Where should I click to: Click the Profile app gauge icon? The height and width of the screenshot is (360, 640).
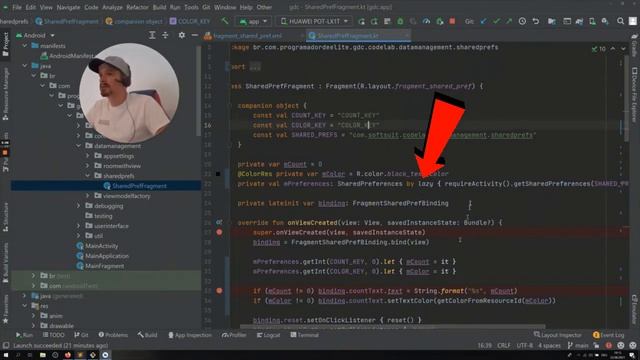click(x=427, y=21)
